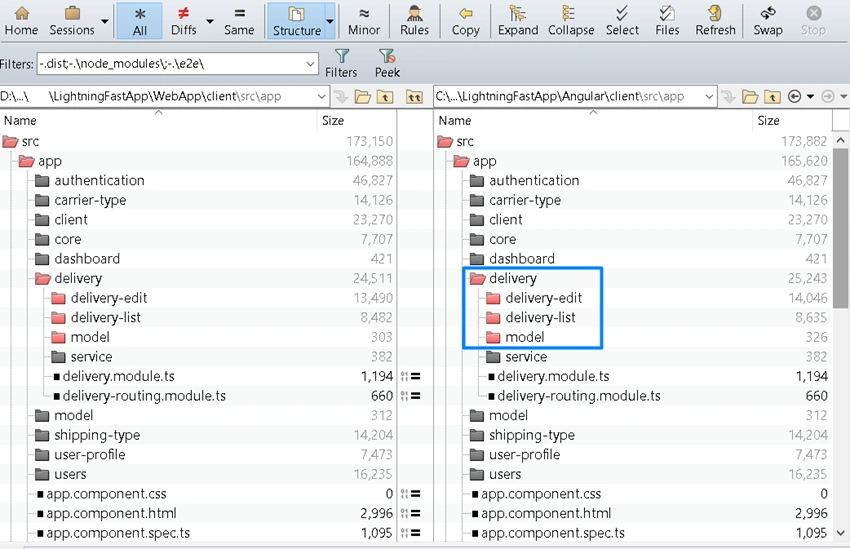
Task: Select right pane model folder under delivery
Action: coord(525,337)
